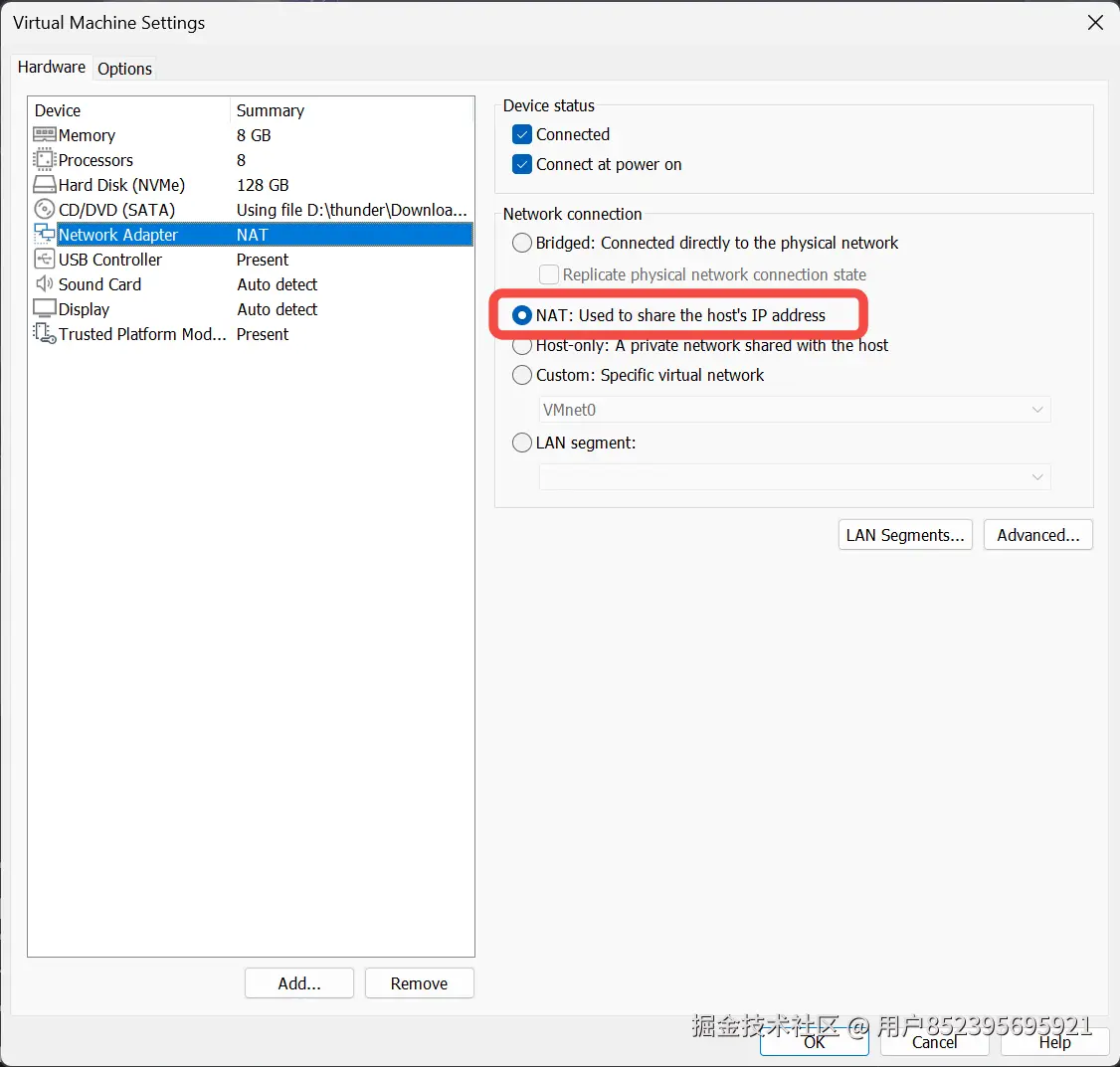Click the 128 GB disk summary

(x=263, y=185)
